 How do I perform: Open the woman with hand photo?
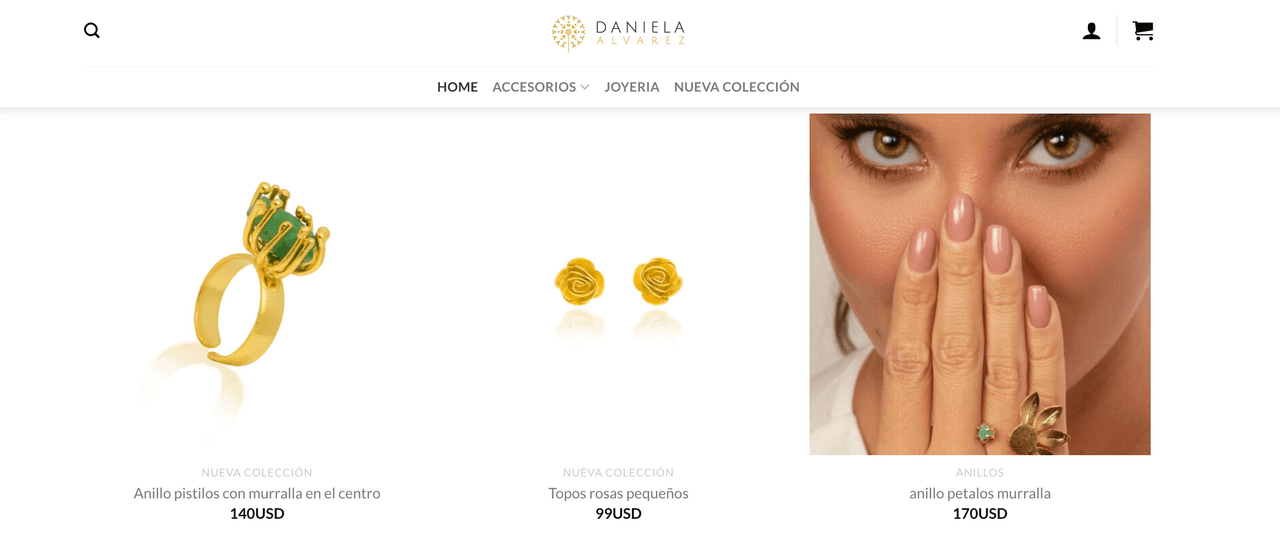click(x=980, y=284)
